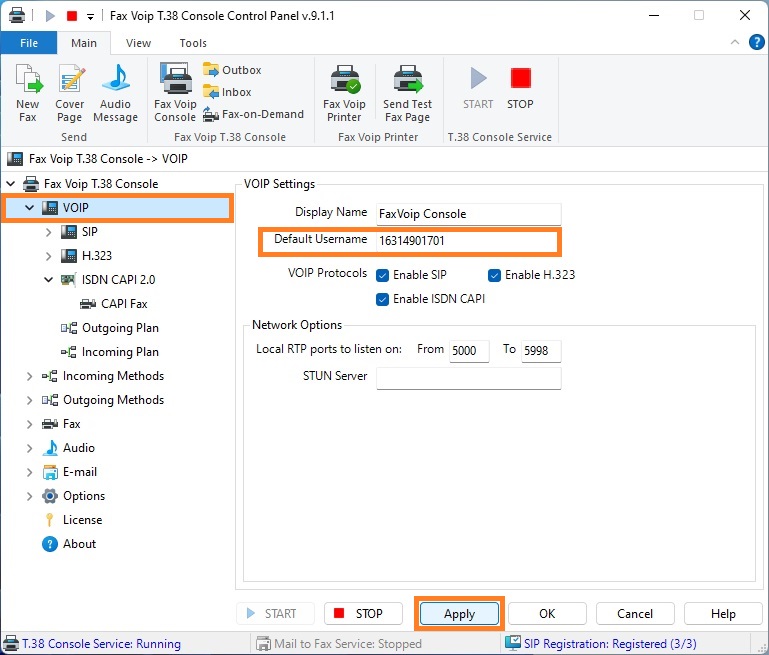Select the CAPI Fax tree item

tap(124, 303)
